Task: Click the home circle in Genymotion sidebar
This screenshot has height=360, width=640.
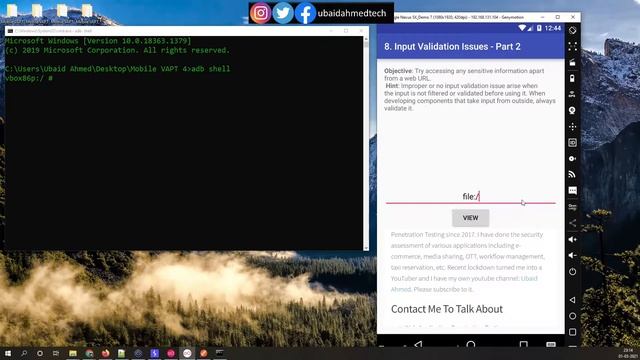Action: pyautogui.click(x=572, y=316)
